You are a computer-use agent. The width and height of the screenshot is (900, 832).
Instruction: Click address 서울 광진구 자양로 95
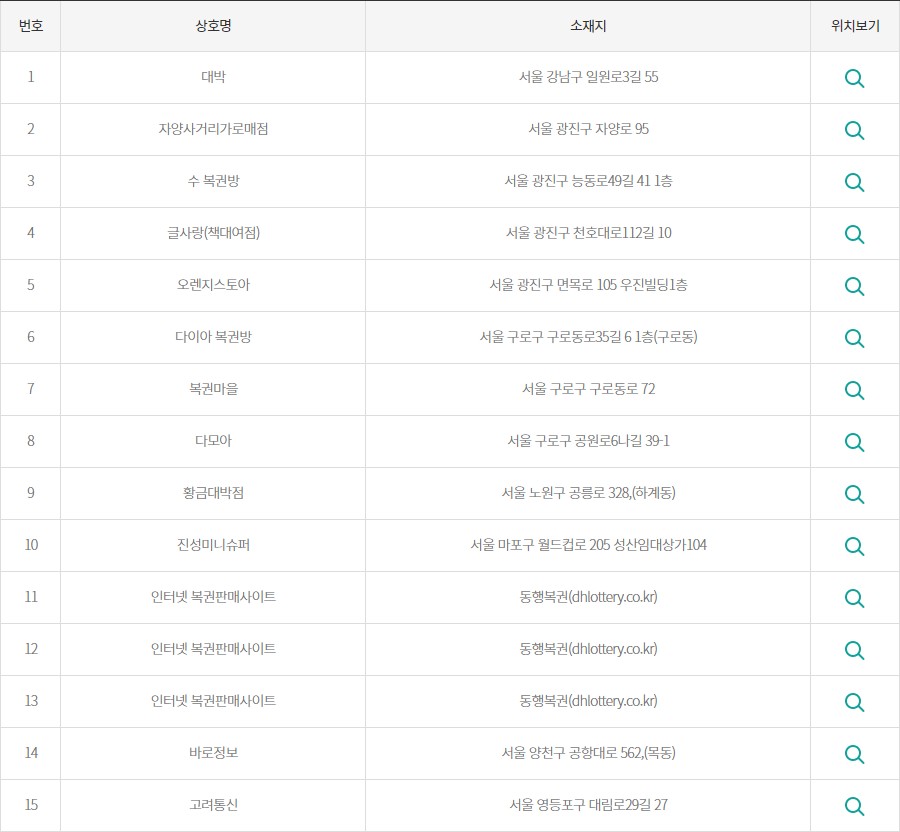(x=588, y=129)
